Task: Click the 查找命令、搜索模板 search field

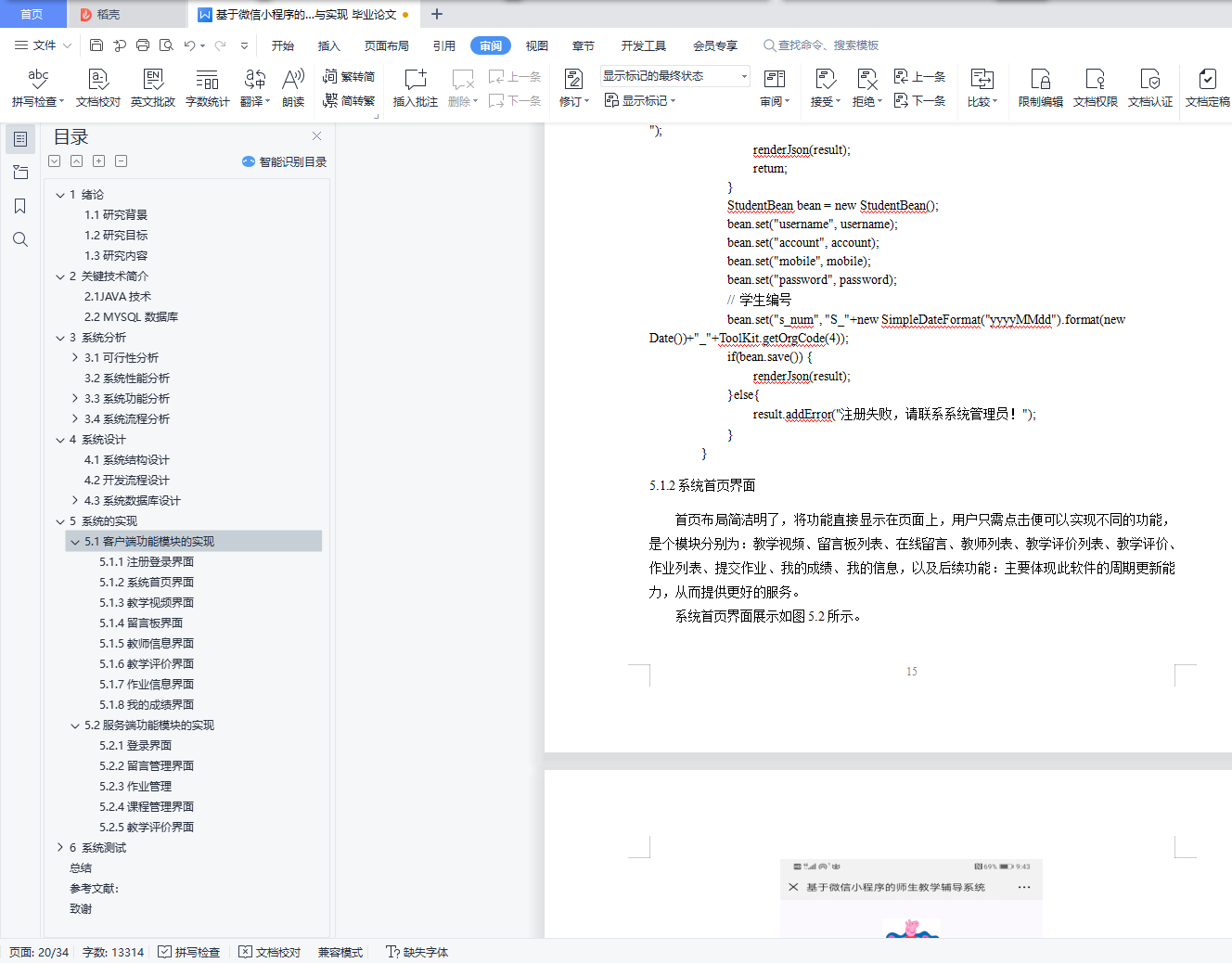Action: coord(821,45)
